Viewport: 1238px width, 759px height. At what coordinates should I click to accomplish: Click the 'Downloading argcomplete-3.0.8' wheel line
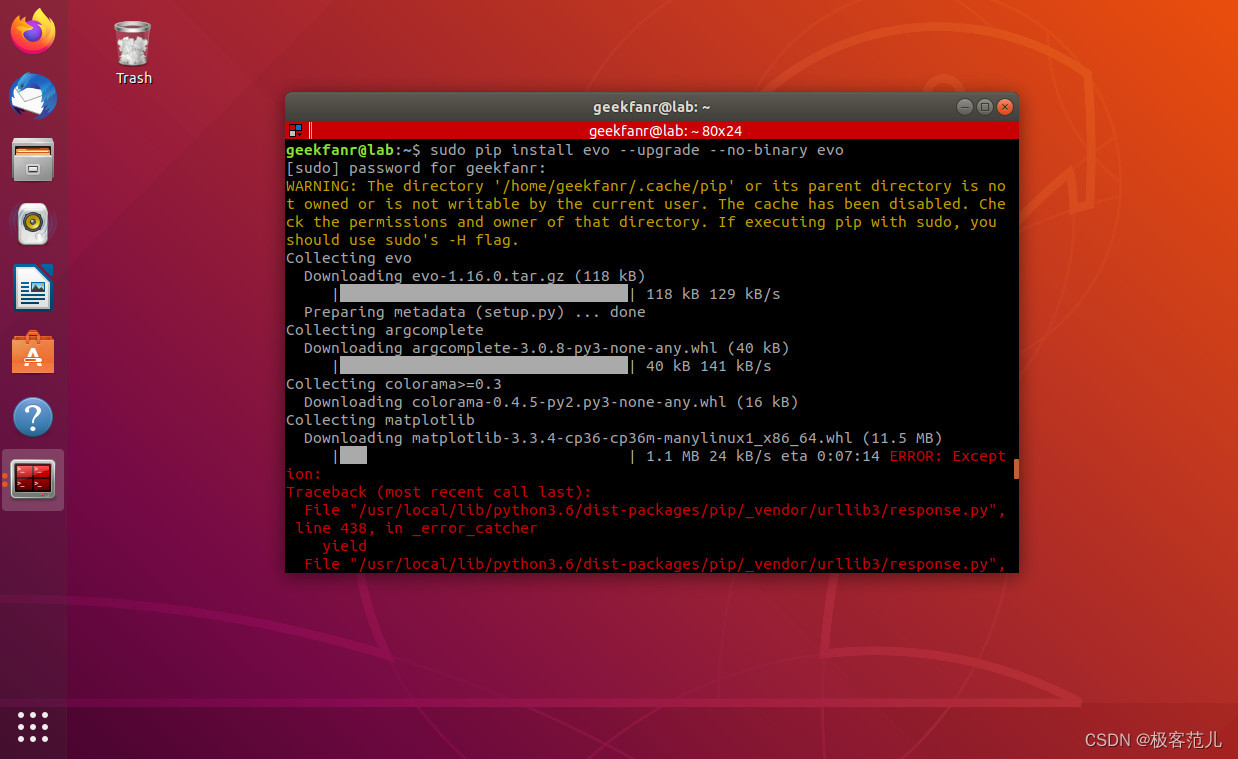point(547,348)
